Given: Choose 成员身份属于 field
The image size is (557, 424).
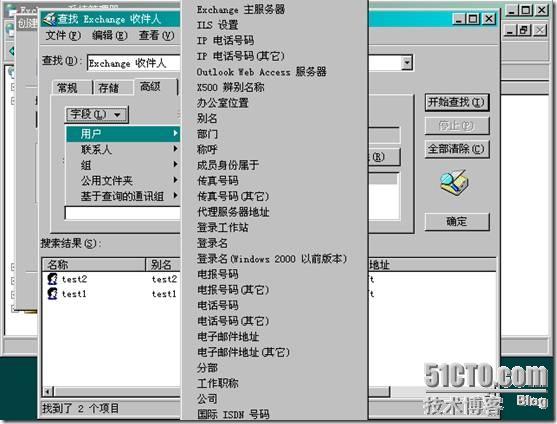Looking at the screenshot, I should [x=275, y=165].
